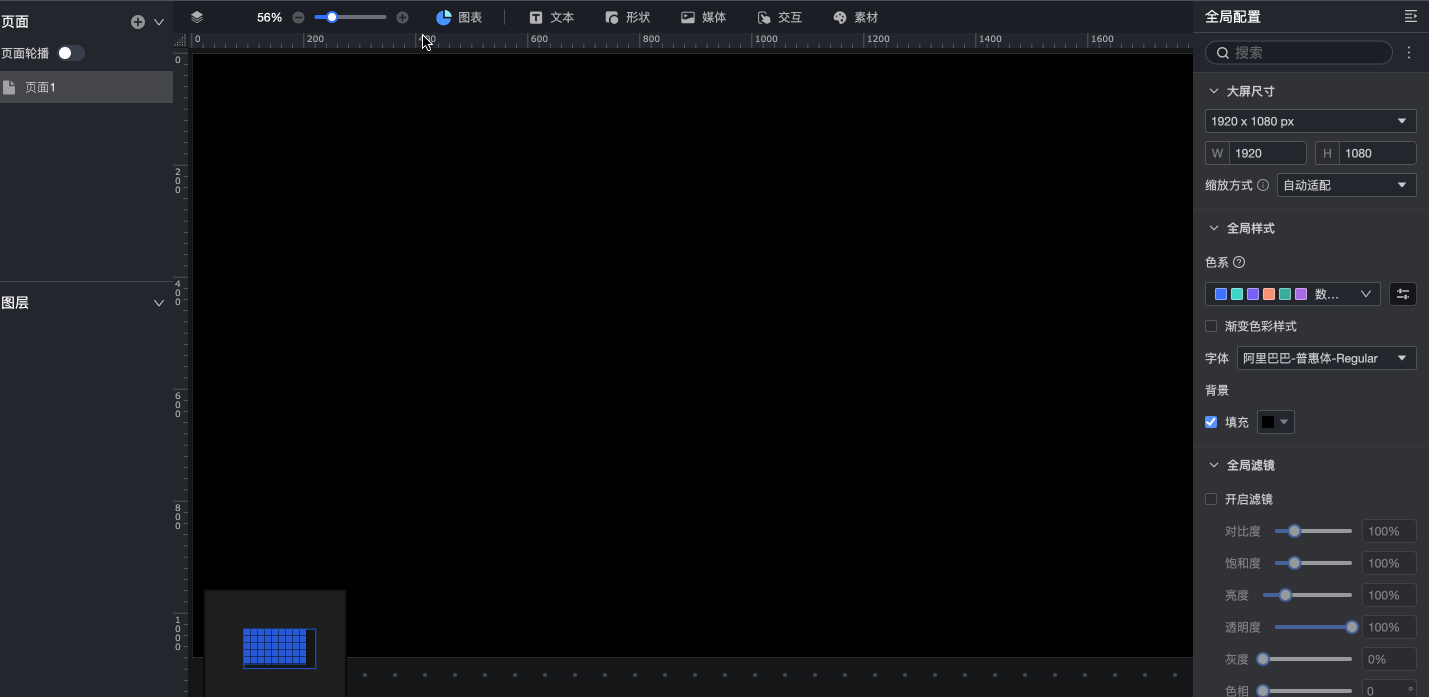Open the 自动适配 scaling mode dropdown
Image resolution: width=1429 pixels, height=697 pixels.
tap(1346, 185)
